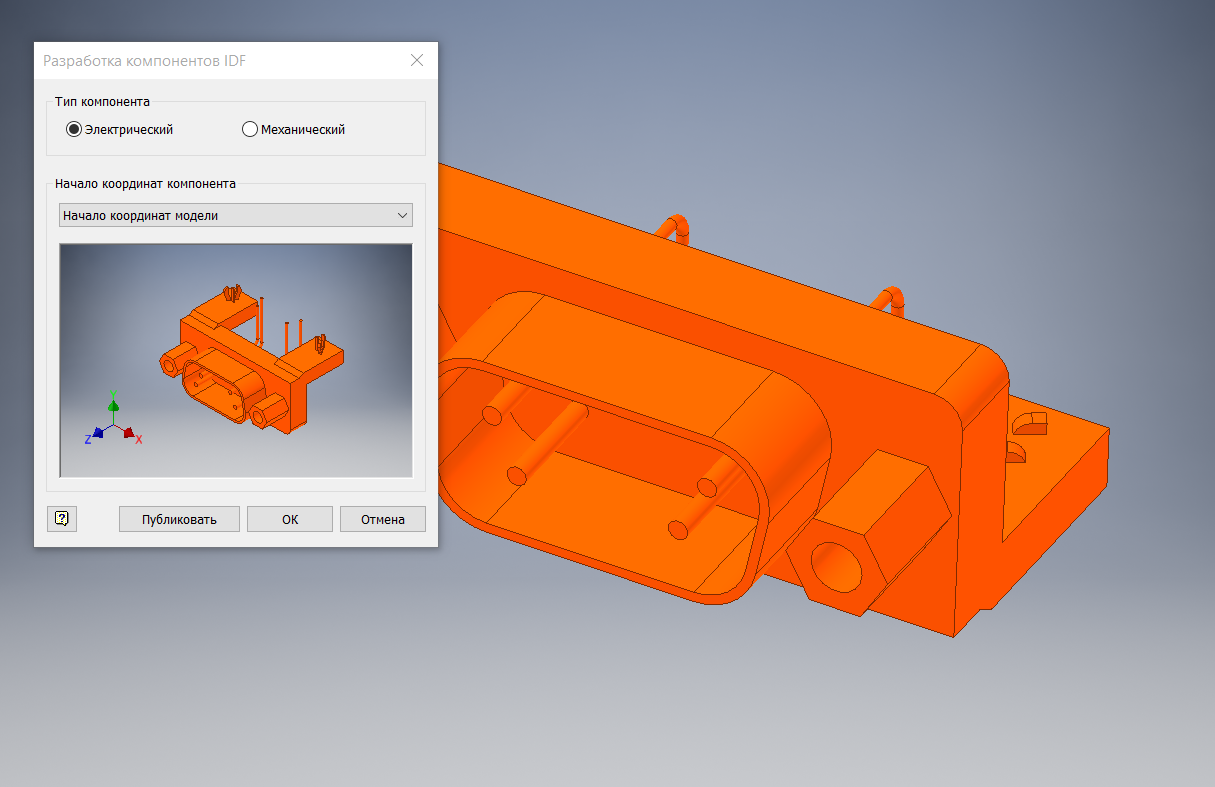The height and width of the screenshot is (787, 1215).
Task: Confirm the IDF settings with OK
Action: click(289, 518)
